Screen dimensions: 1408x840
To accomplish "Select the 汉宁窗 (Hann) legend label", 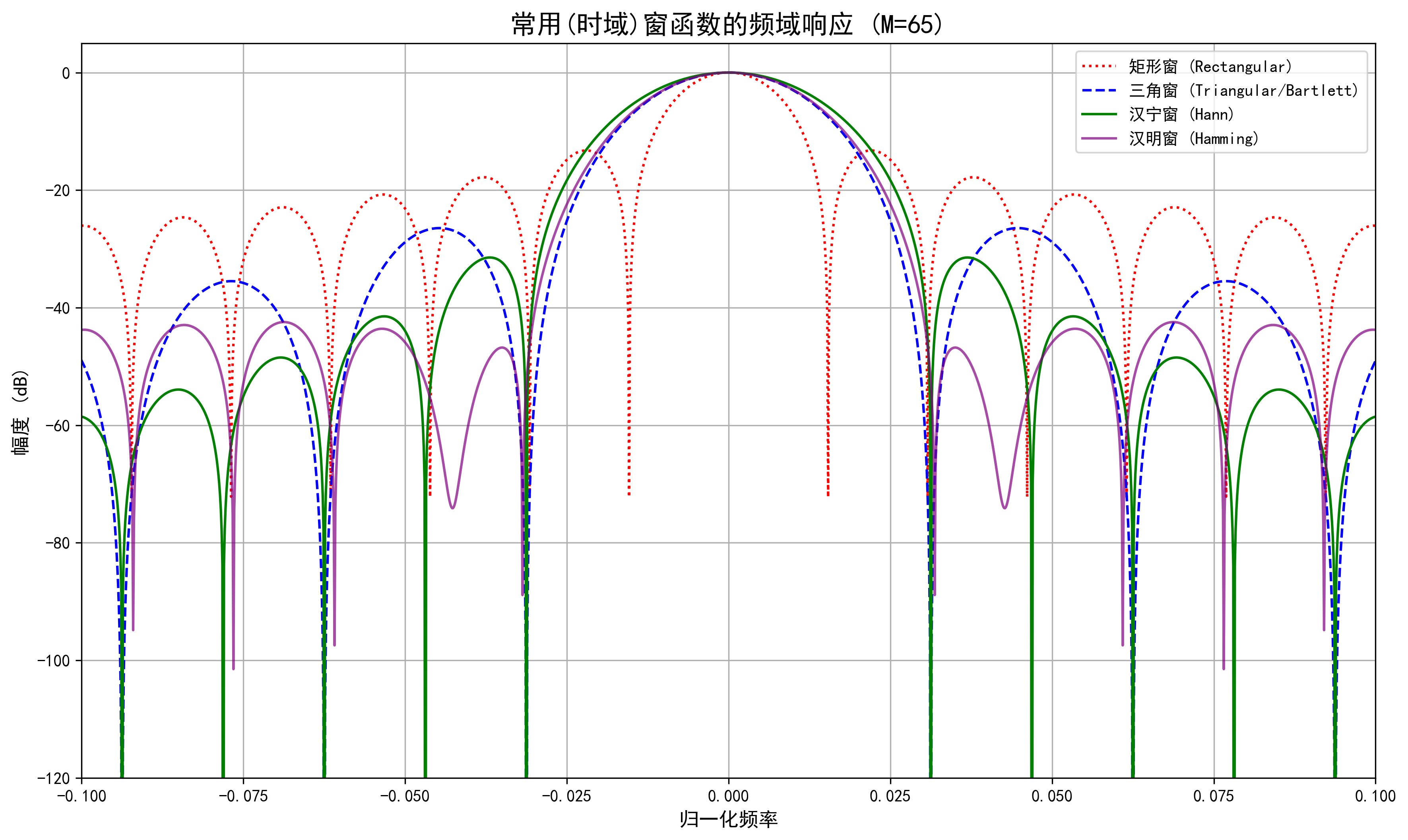I will point(1181,114).
